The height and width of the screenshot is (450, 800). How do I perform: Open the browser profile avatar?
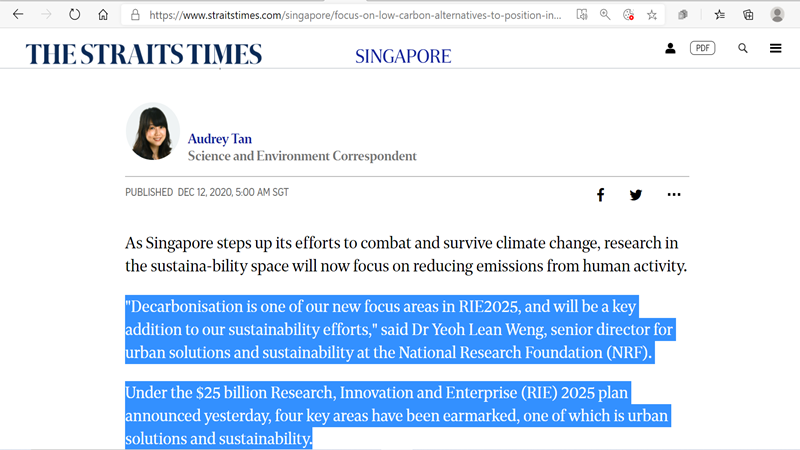click(x=777, y=15)
